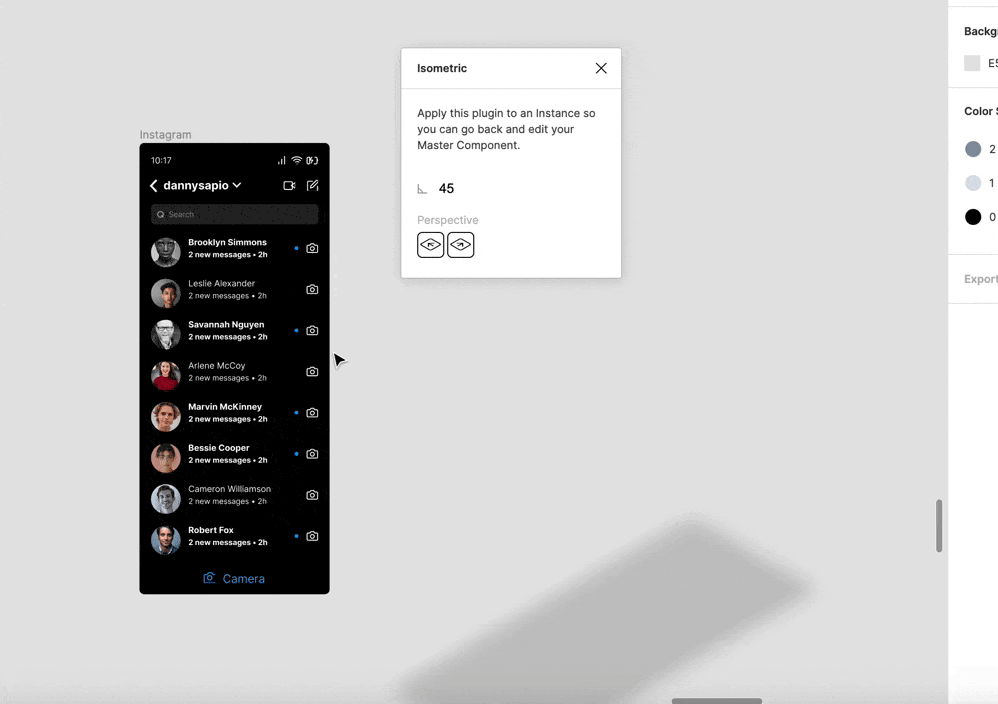The height and width of the screenshot is (704, 998).
Task: Click the gray-blue color style swatch
Action: 973,149
